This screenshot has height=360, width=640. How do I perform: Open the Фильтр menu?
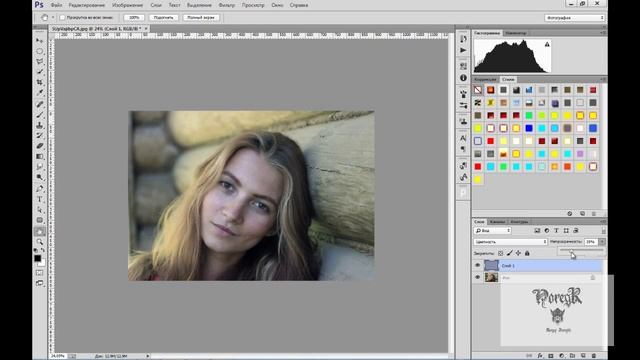(x=227, y=5)
